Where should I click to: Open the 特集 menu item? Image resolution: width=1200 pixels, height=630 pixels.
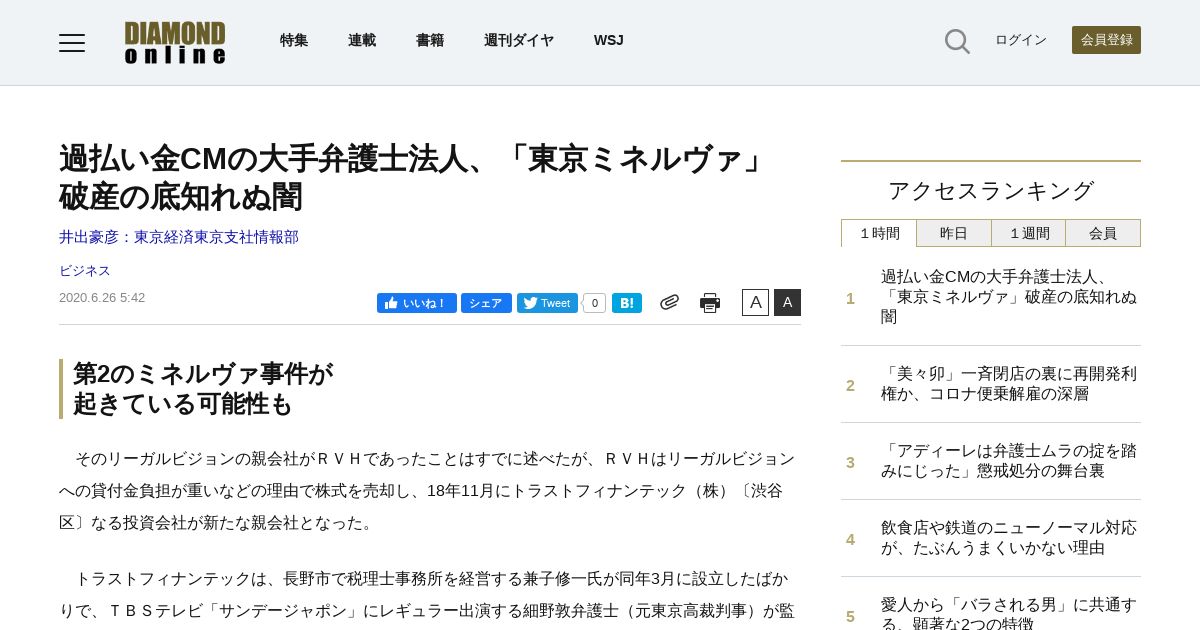click(294, 40)
